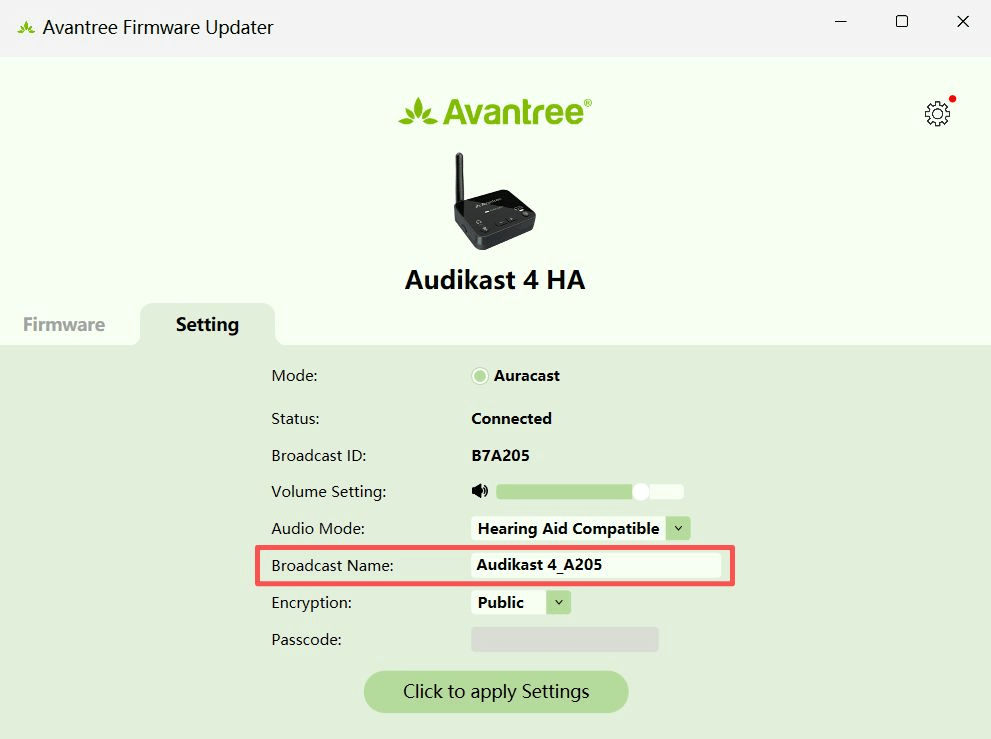The height and width of the screenshot is (739, 991).
Task: Click the Audikast 4 HA device image
Action: pos(495,201)
